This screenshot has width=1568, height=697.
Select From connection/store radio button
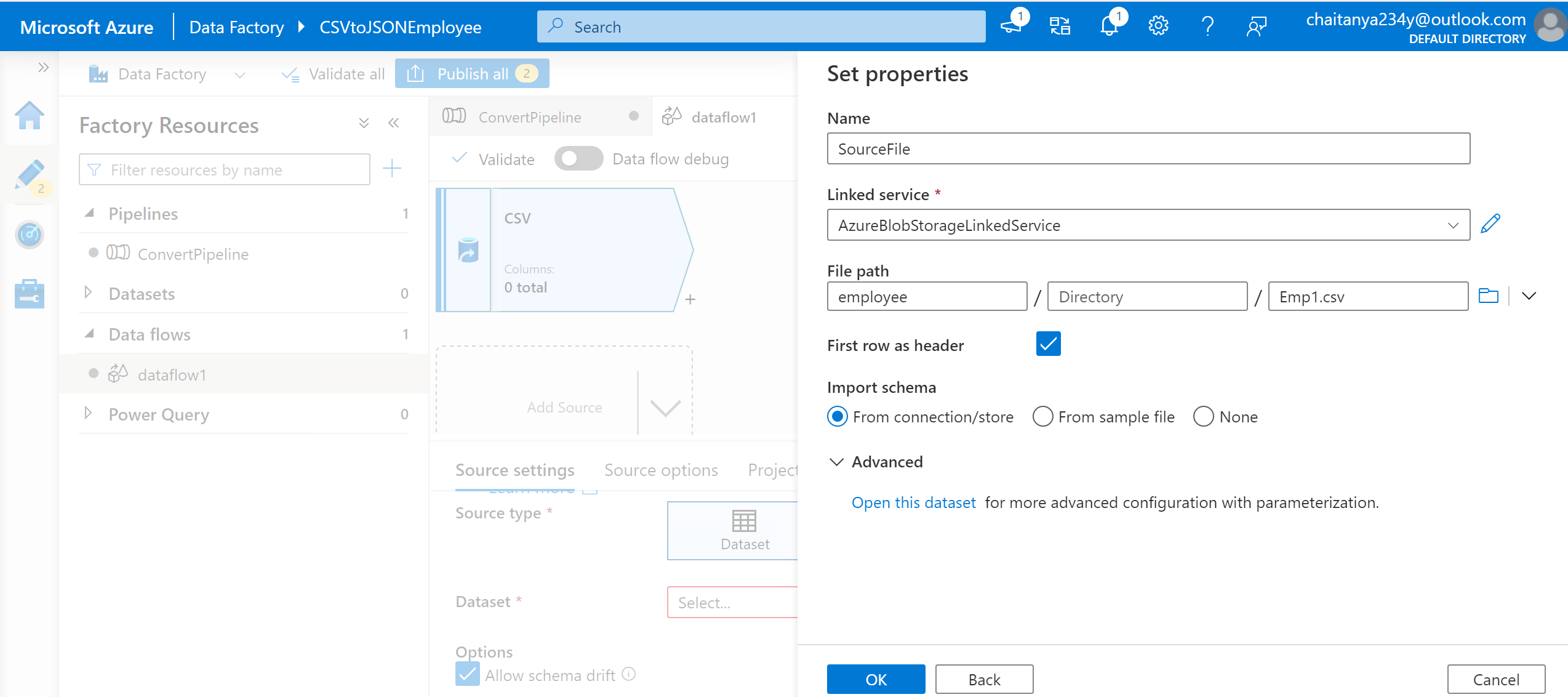coord(838,417)
